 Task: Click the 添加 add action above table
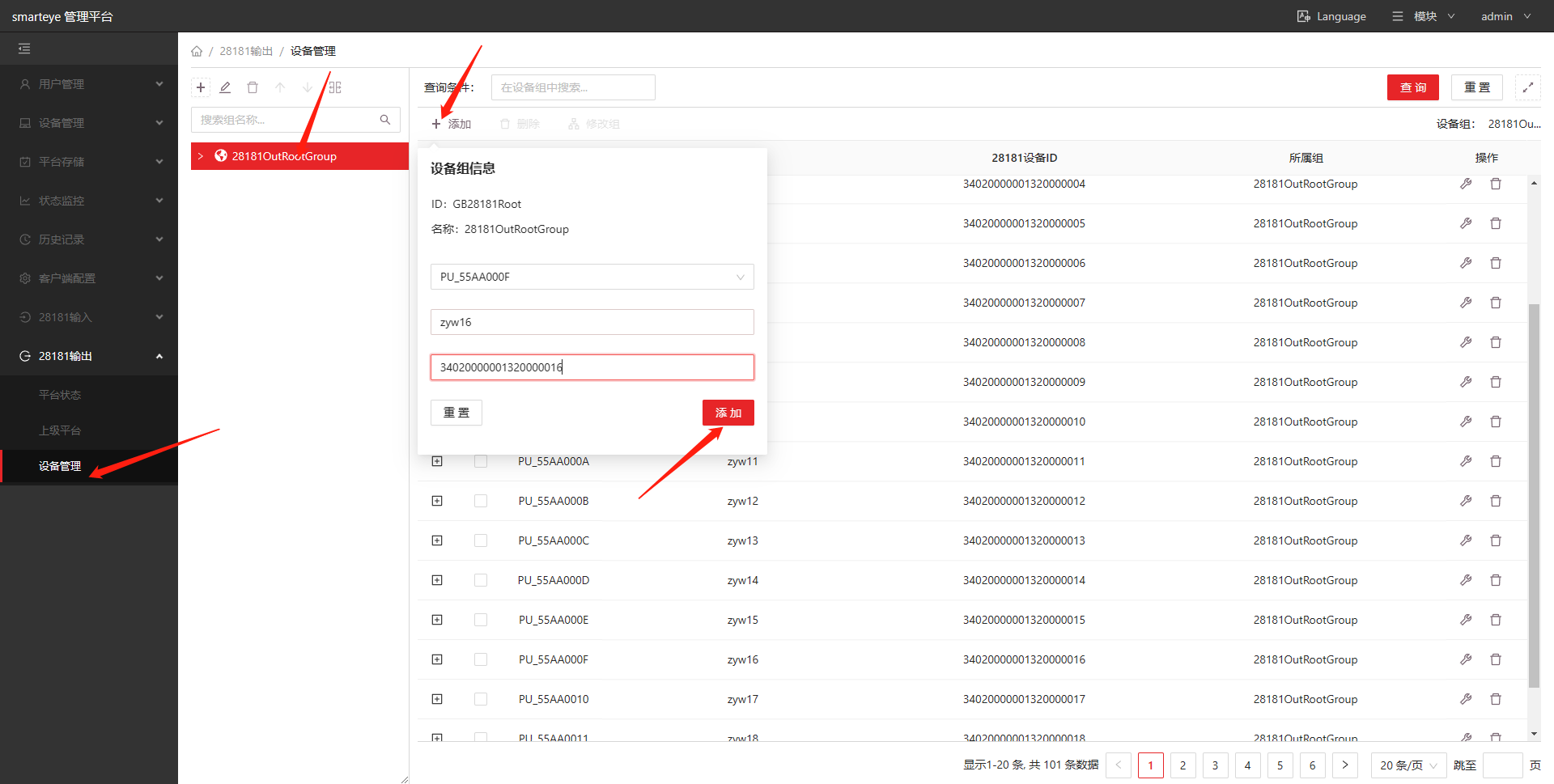click(452, 124)
